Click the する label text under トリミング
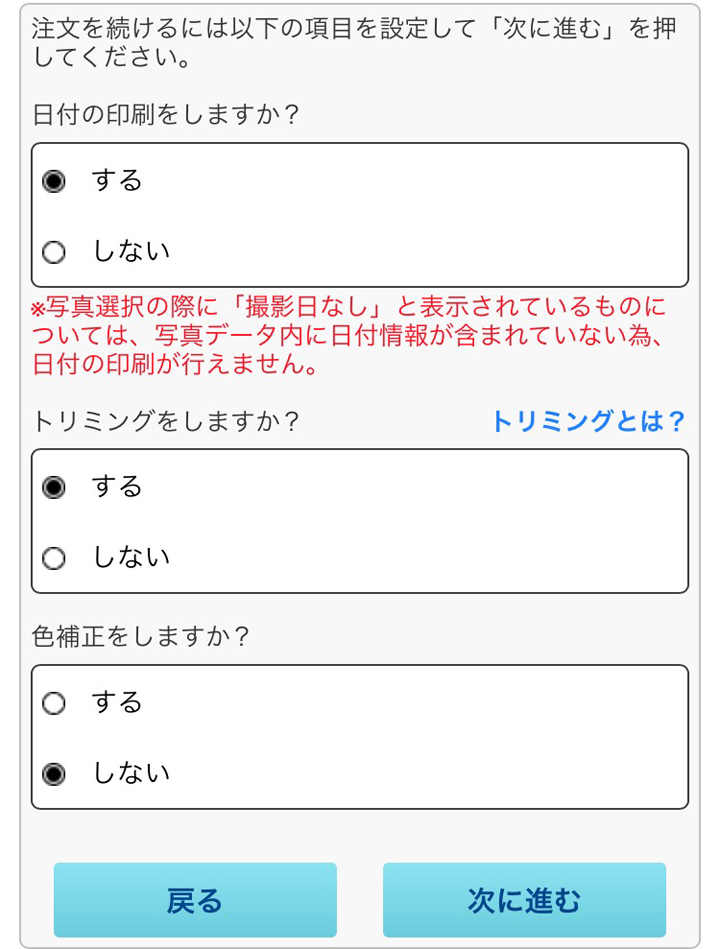This screenshot has height=949, width=720. [117, 487]
